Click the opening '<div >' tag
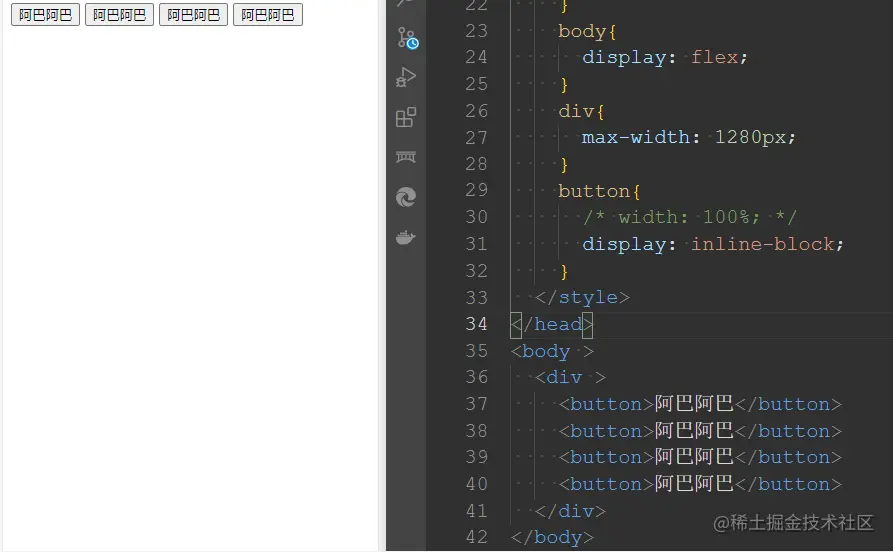This screenshot has height=552, width=893. coord(570,377)
